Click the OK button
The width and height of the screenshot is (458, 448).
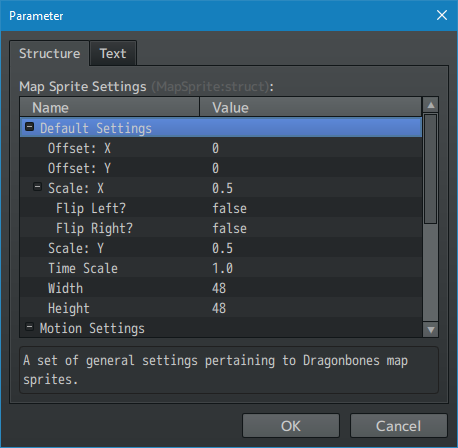(x=291, y=426)
